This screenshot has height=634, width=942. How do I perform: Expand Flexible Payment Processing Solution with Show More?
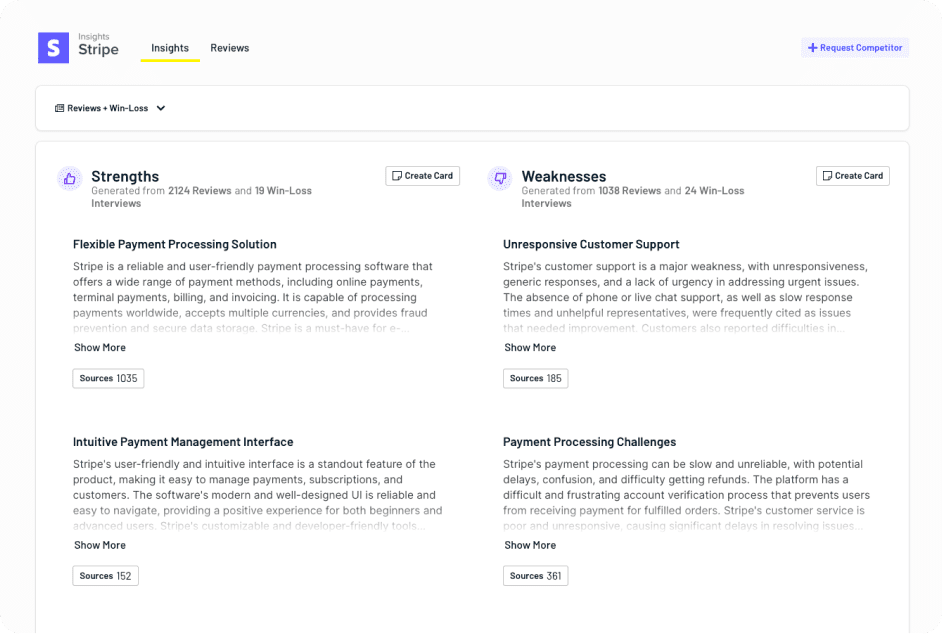[x=100, y=348]
